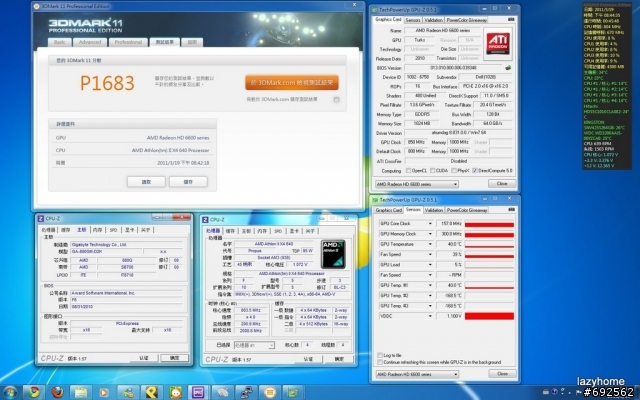Click the right save button in 3DMark details
Viewport: 640px width, 400px height.
pos(188,182)
